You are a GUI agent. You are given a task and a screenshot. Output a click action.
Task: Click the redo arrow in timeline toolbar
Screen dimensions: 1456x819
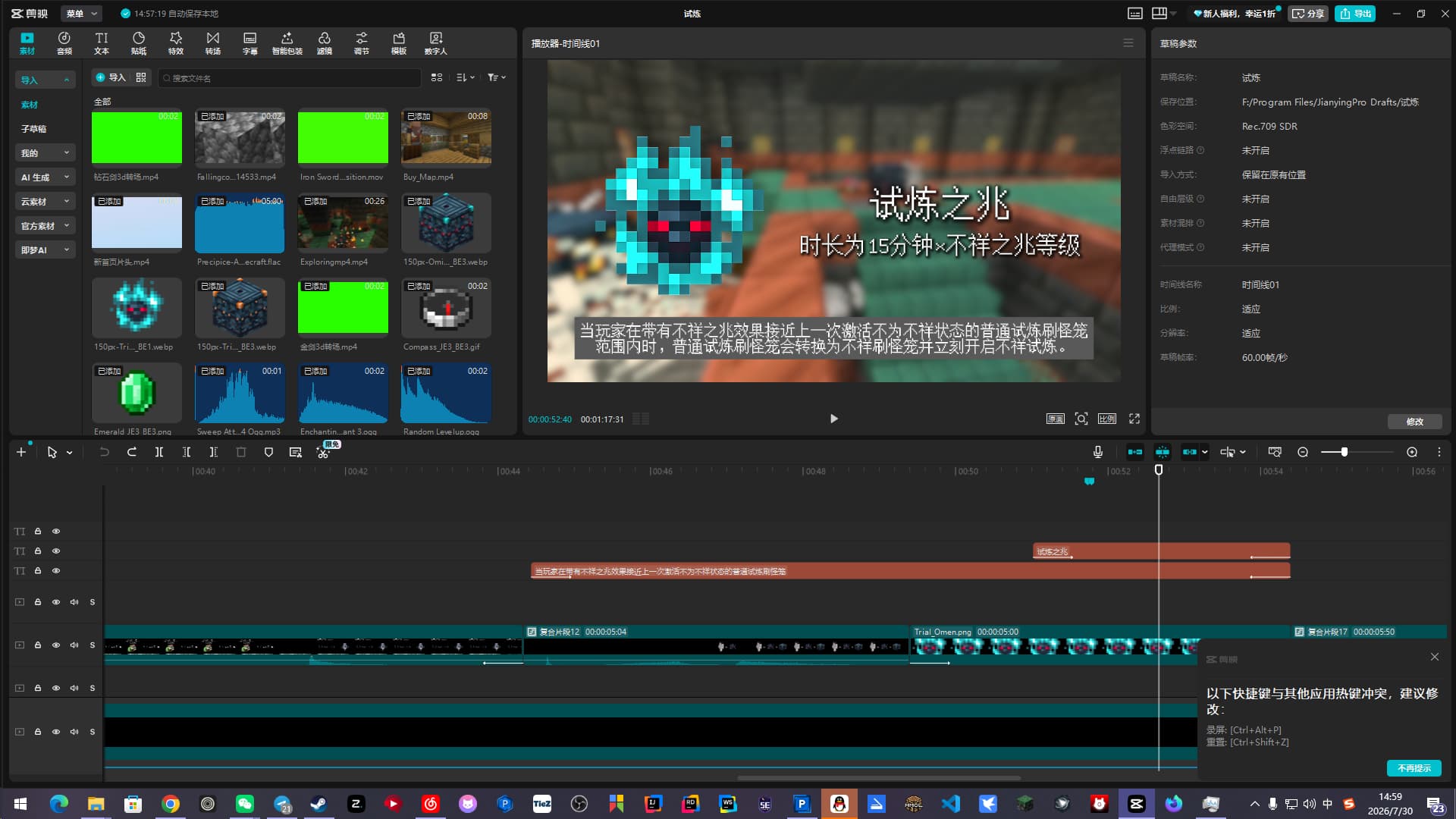132,452
